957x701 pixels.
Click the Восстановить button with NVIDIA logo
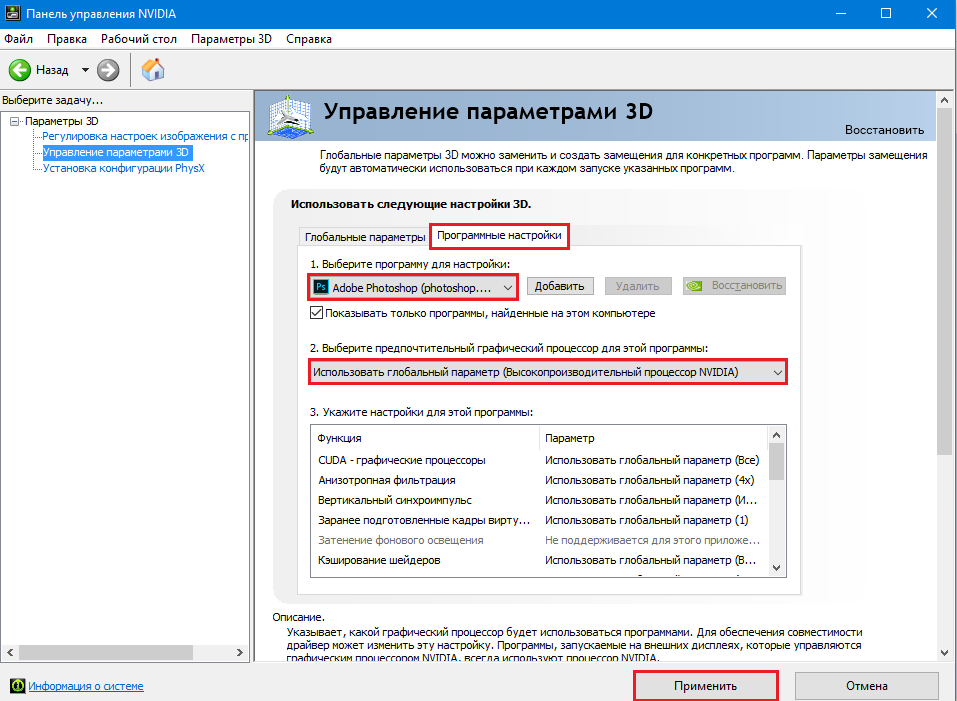734,286
